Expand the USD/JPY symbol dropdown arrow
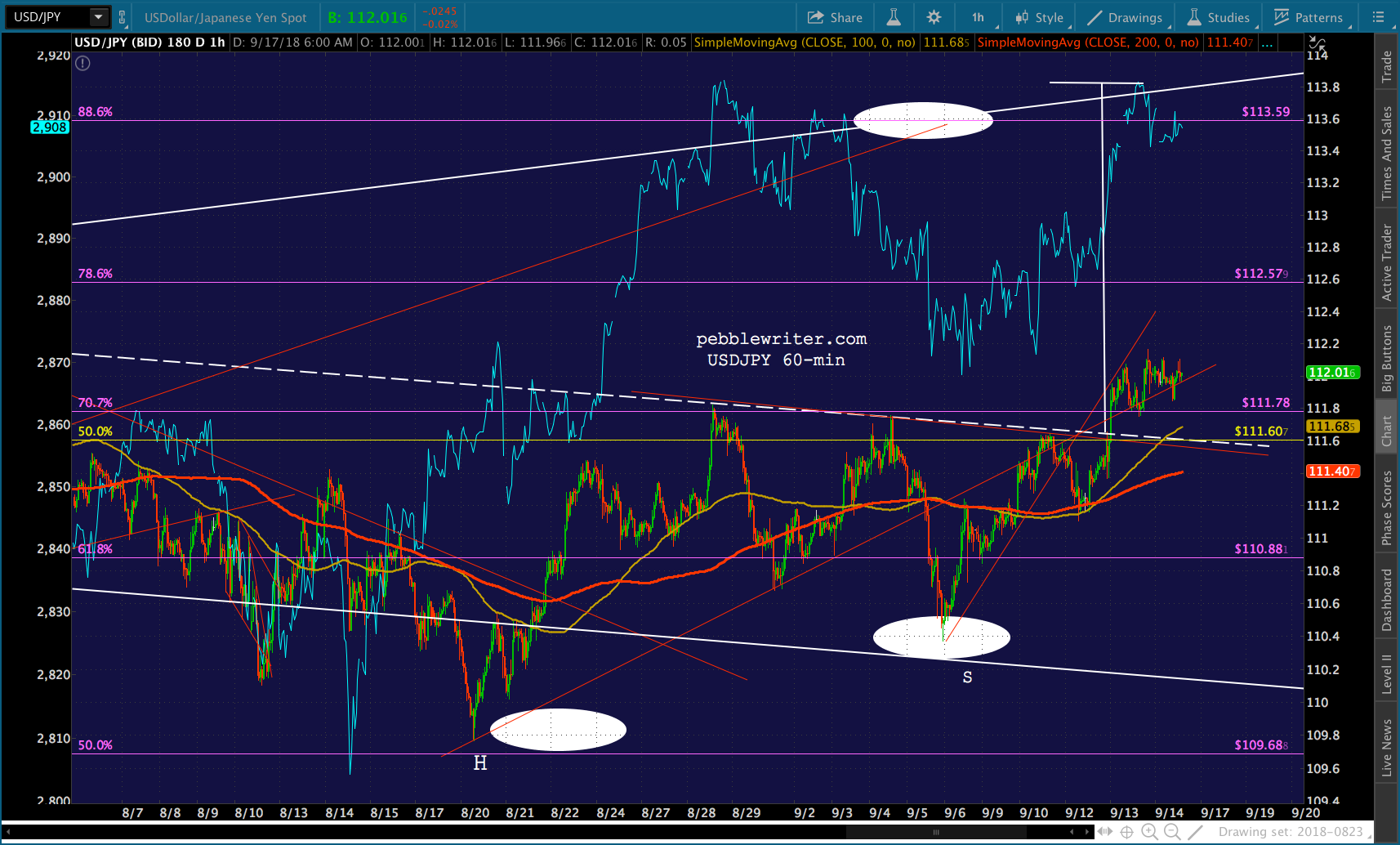 98,16
